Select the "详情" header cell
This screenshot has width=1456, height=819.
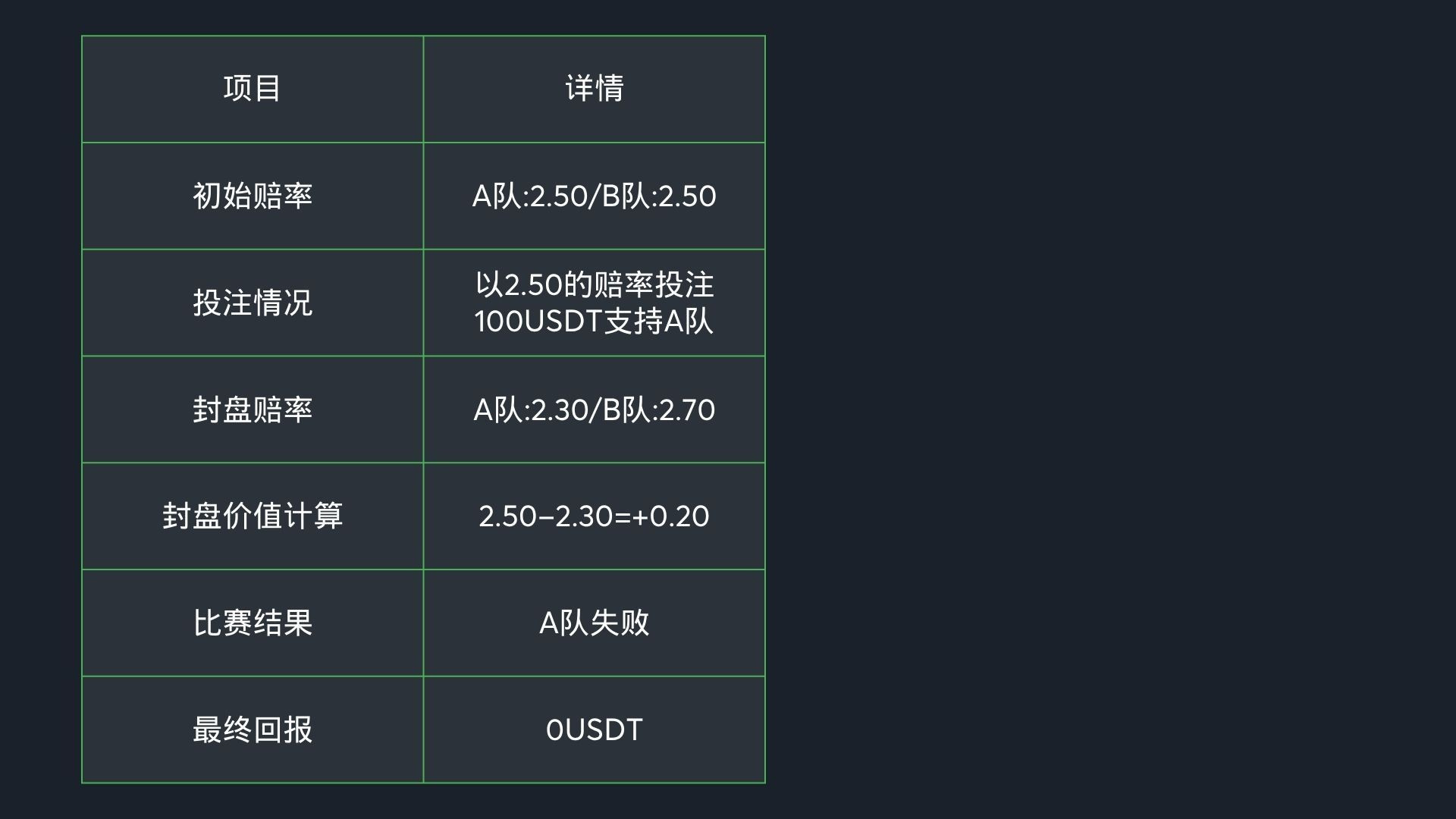(594, 89)
